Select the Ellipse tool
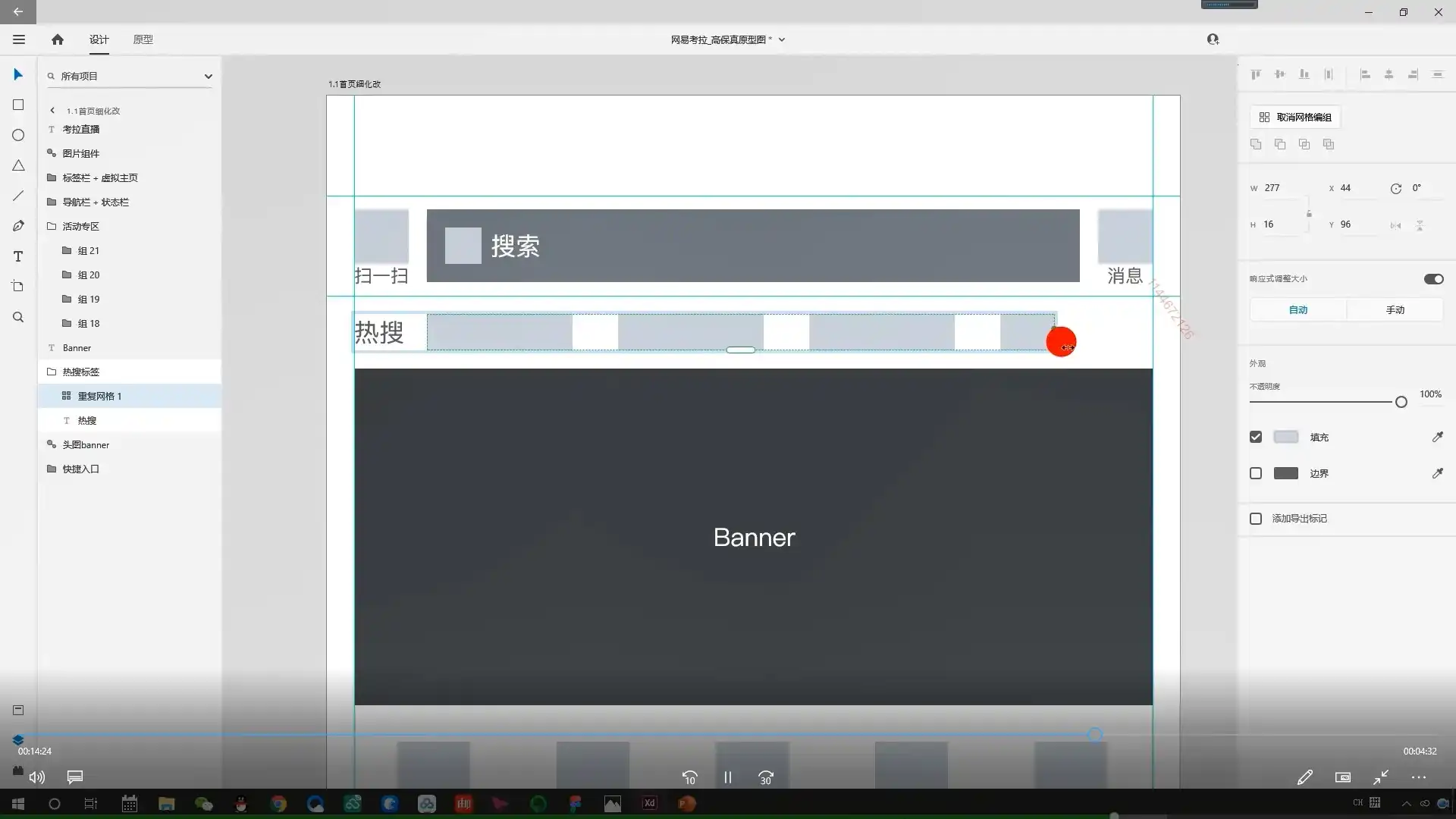The height and width of the screenshot is (819, 1456). (x=18, y=135)
